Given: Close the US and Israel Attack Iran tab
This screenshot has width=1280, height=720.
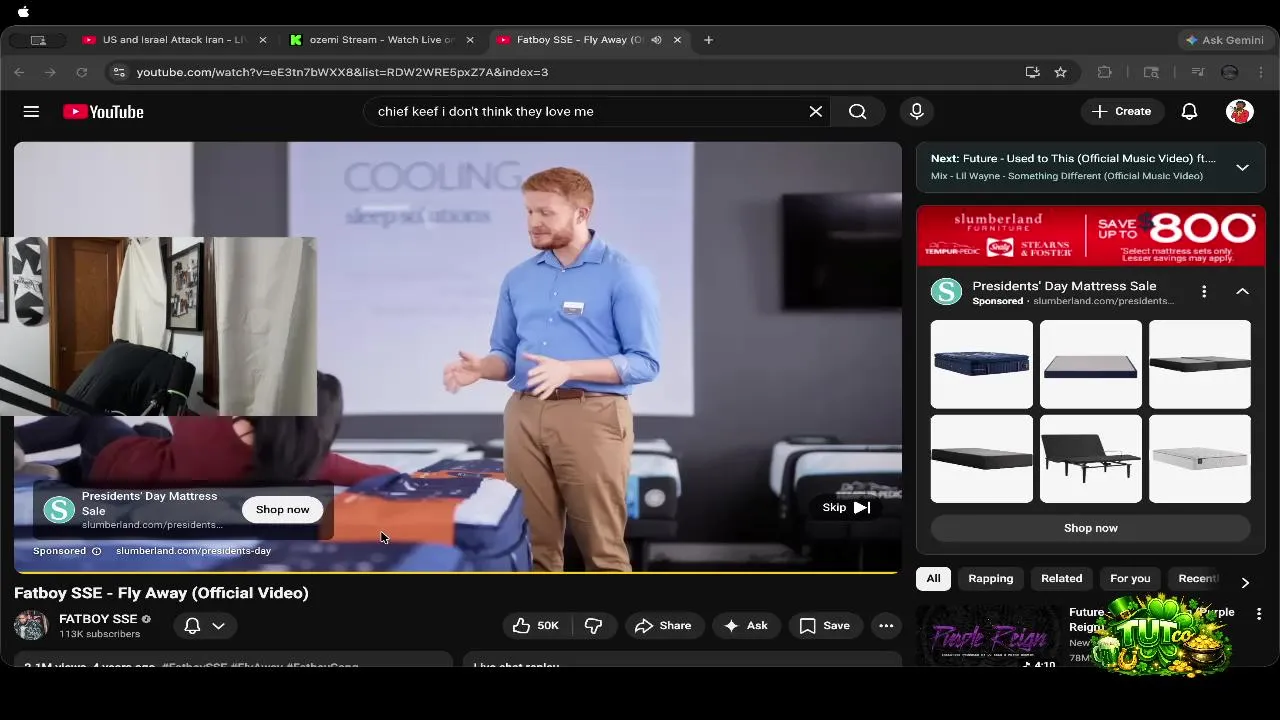Looking at the screenshot, I should (263, 40).
